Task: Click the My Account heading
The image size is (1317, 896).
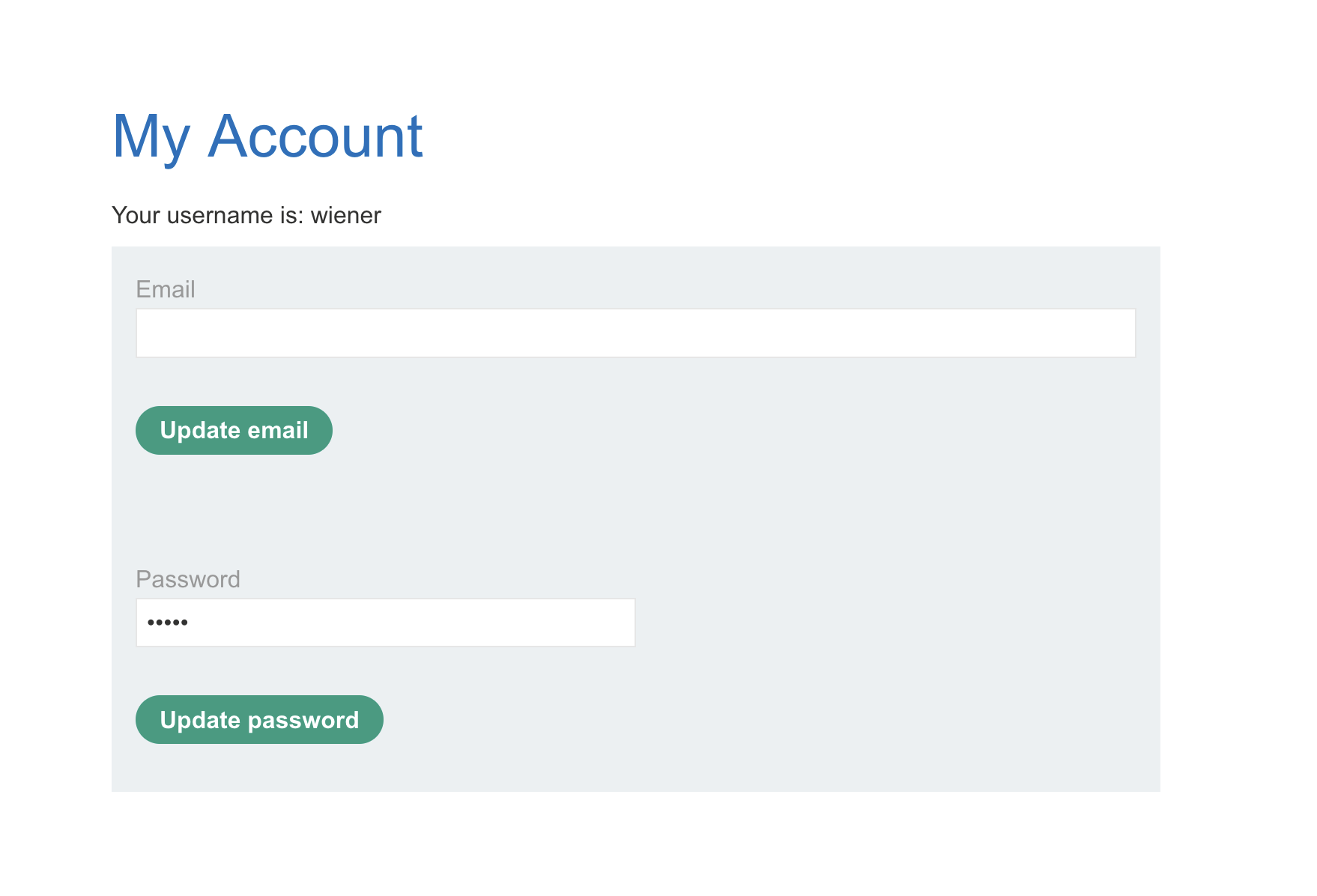Action: click(267, 136)
